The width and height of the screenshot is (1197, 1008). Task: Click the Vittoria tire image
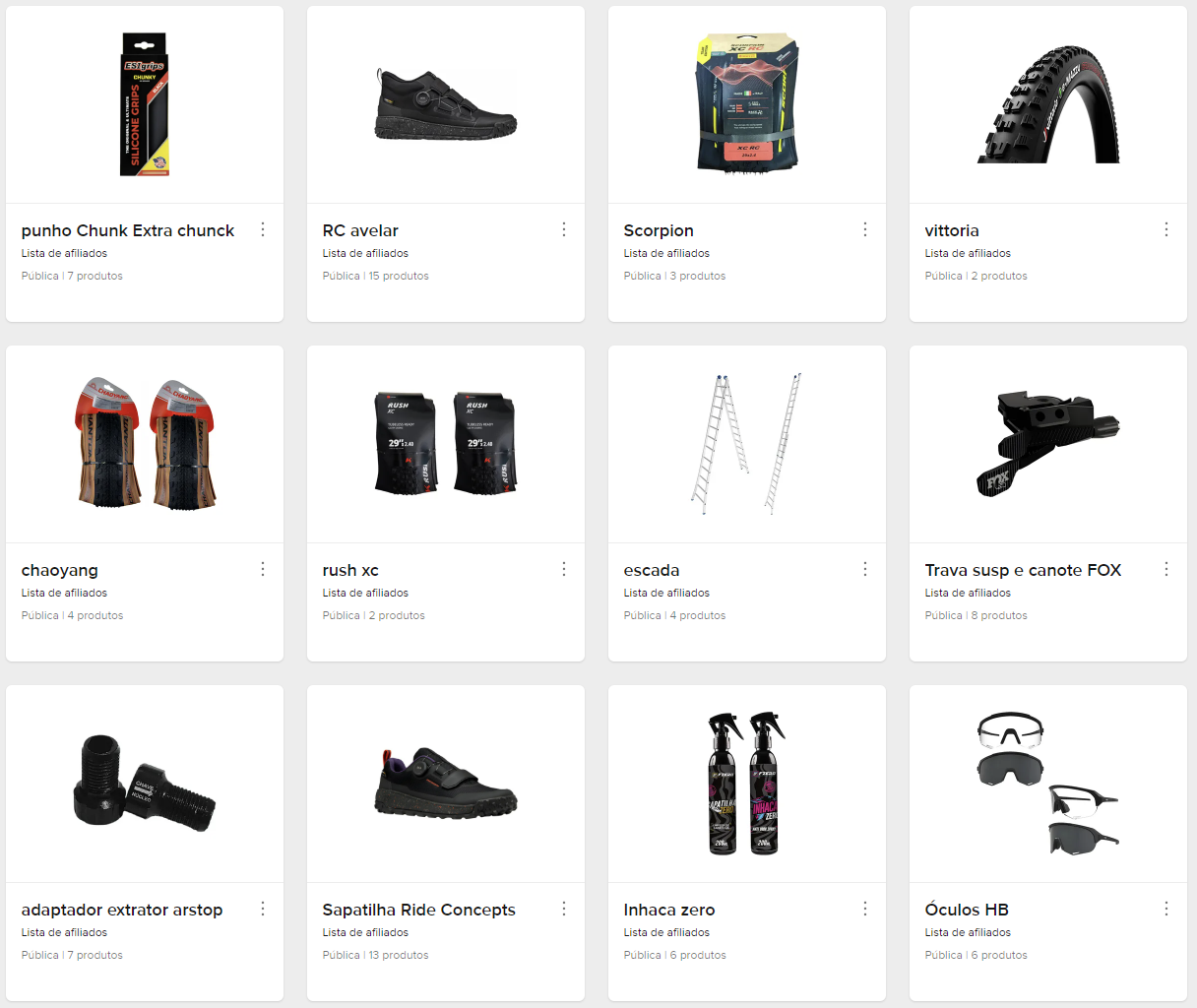pos(1048,104)
